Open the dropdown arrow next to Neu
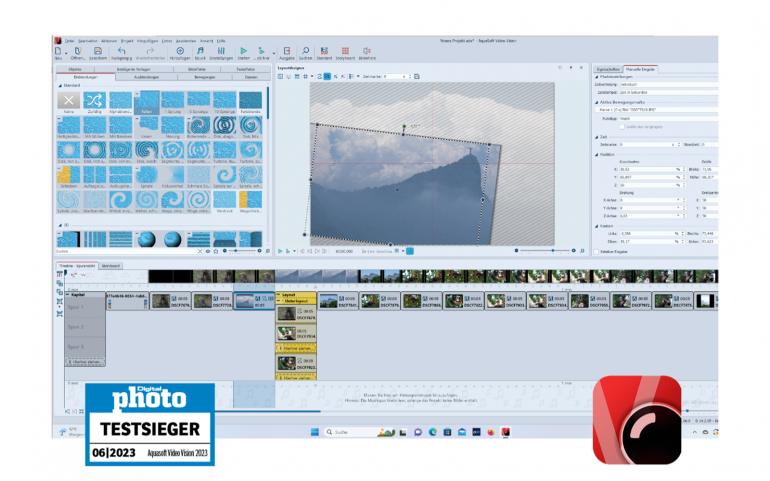 pos(66,53)
